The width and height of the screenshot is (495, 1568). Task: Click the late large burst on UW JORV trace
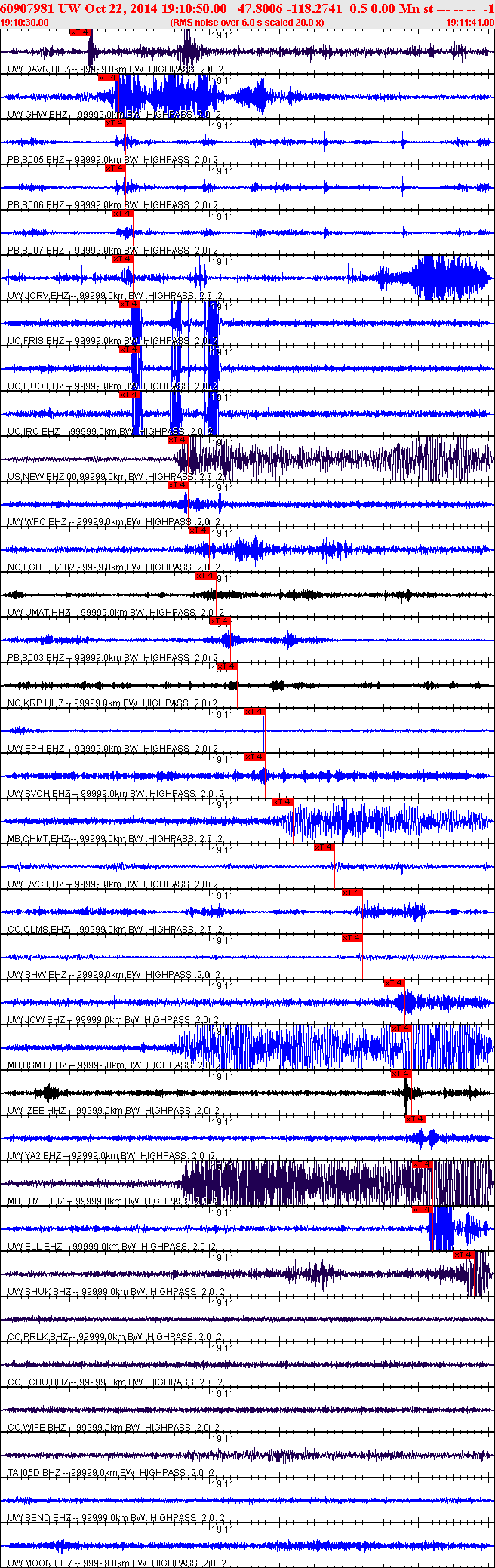tap(434, 278)
